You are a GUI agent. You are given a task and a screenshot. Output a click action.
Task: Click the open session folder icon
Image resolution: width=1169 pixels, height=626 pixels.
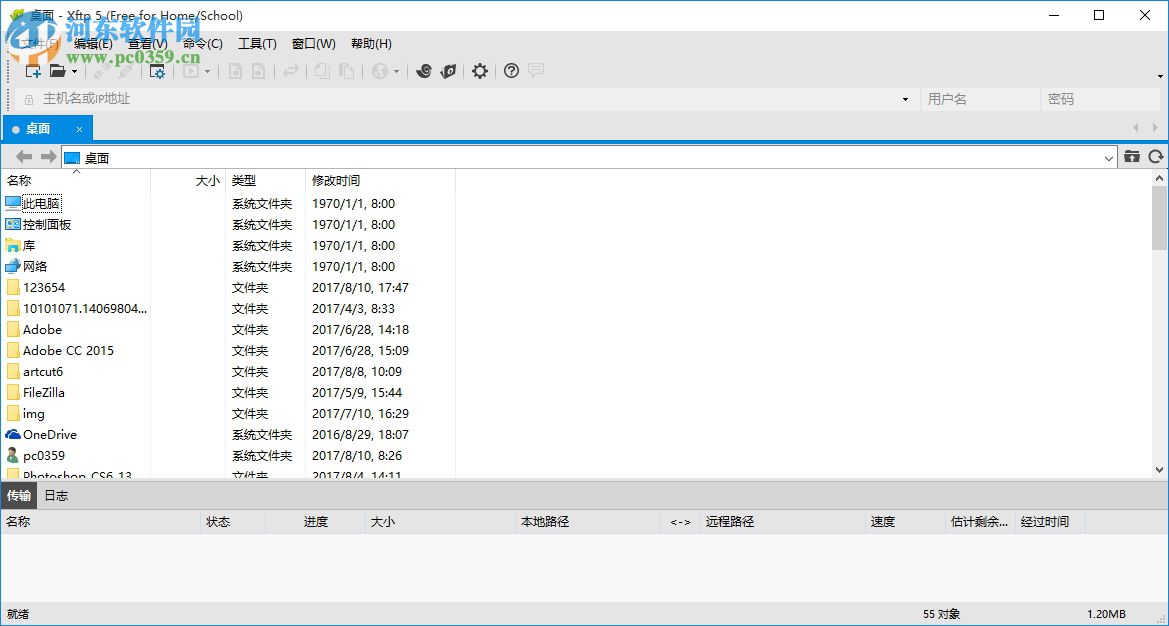pos(57,71)
